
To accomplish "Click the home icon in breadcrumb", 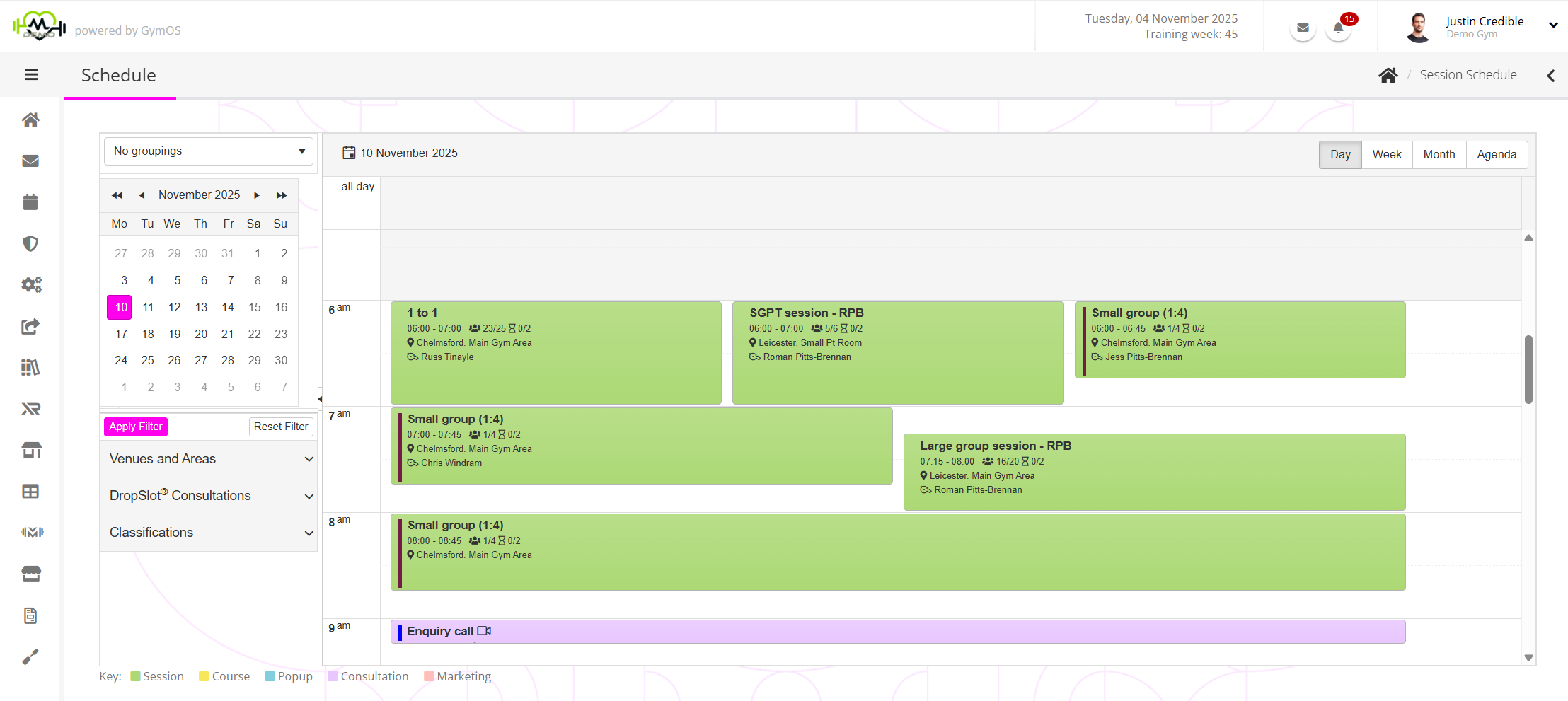I will click(x=1388, y=75).
